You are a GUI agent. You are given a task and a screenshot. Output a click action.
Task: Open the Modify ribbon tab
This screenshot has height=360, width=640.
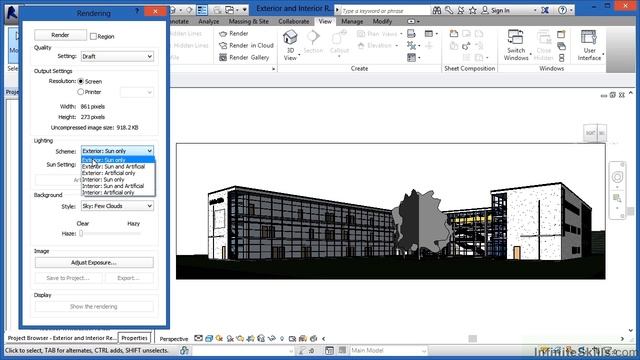(x=382, y=21)
